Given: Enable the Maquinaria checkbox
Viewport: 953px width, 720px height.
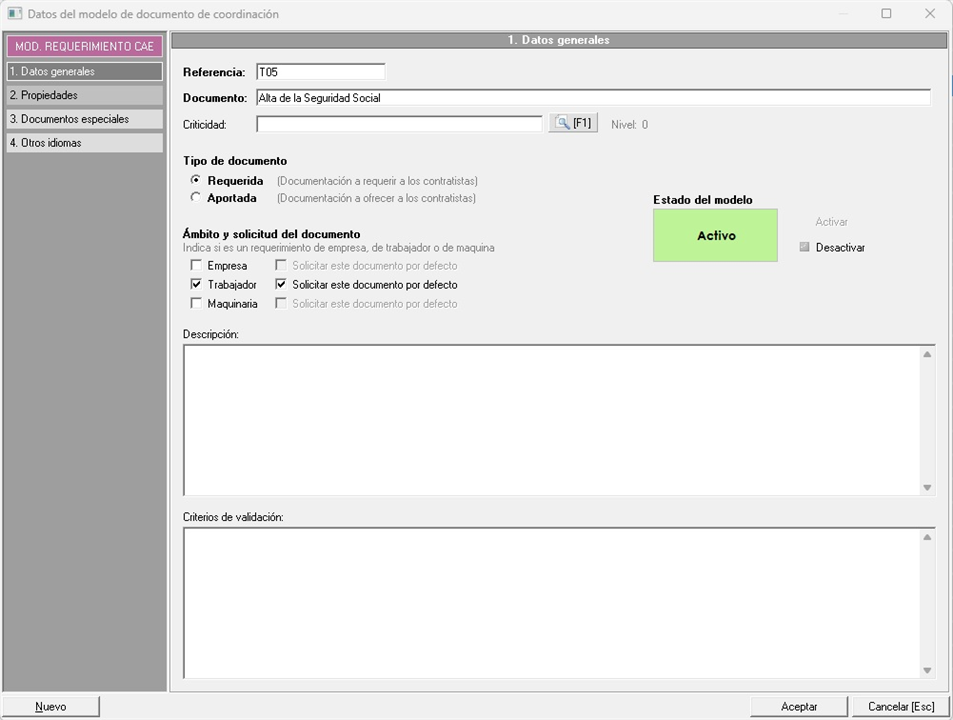Looking at the screenshot, I should [x=196, y=304].
